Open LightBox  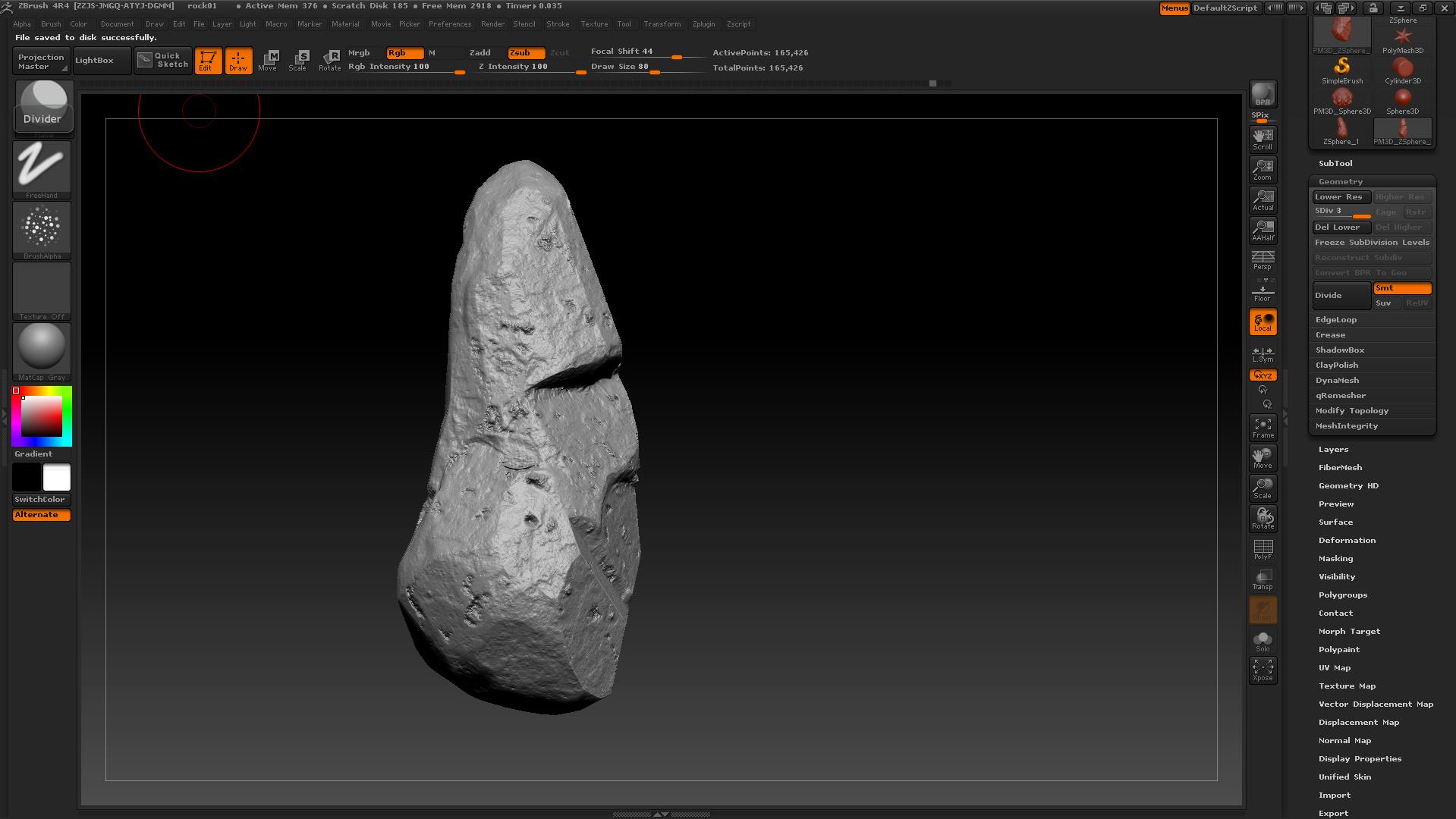point(102,61)
